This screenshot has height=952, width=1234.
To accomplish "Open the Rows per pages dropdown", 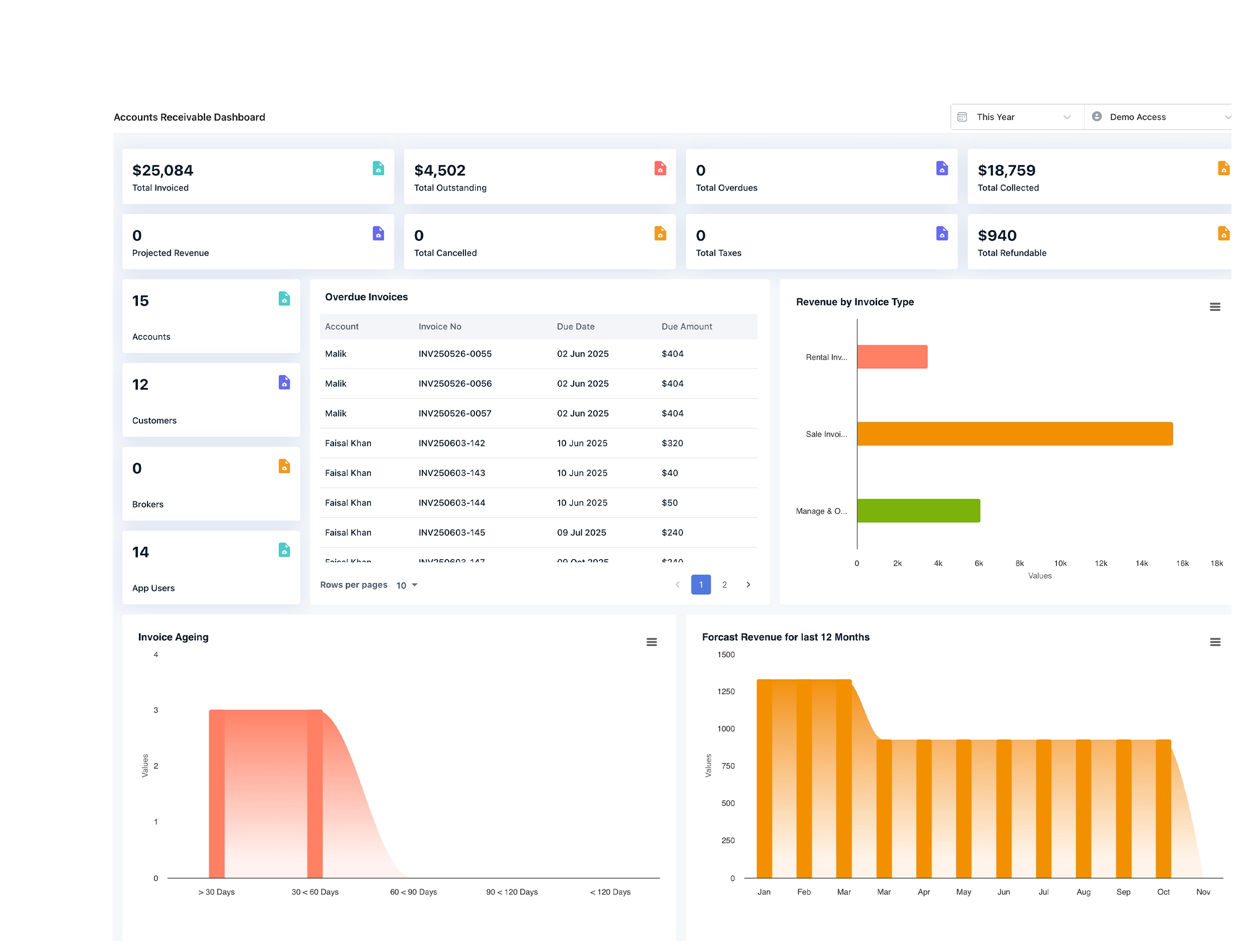I will [x=406, y=585].
